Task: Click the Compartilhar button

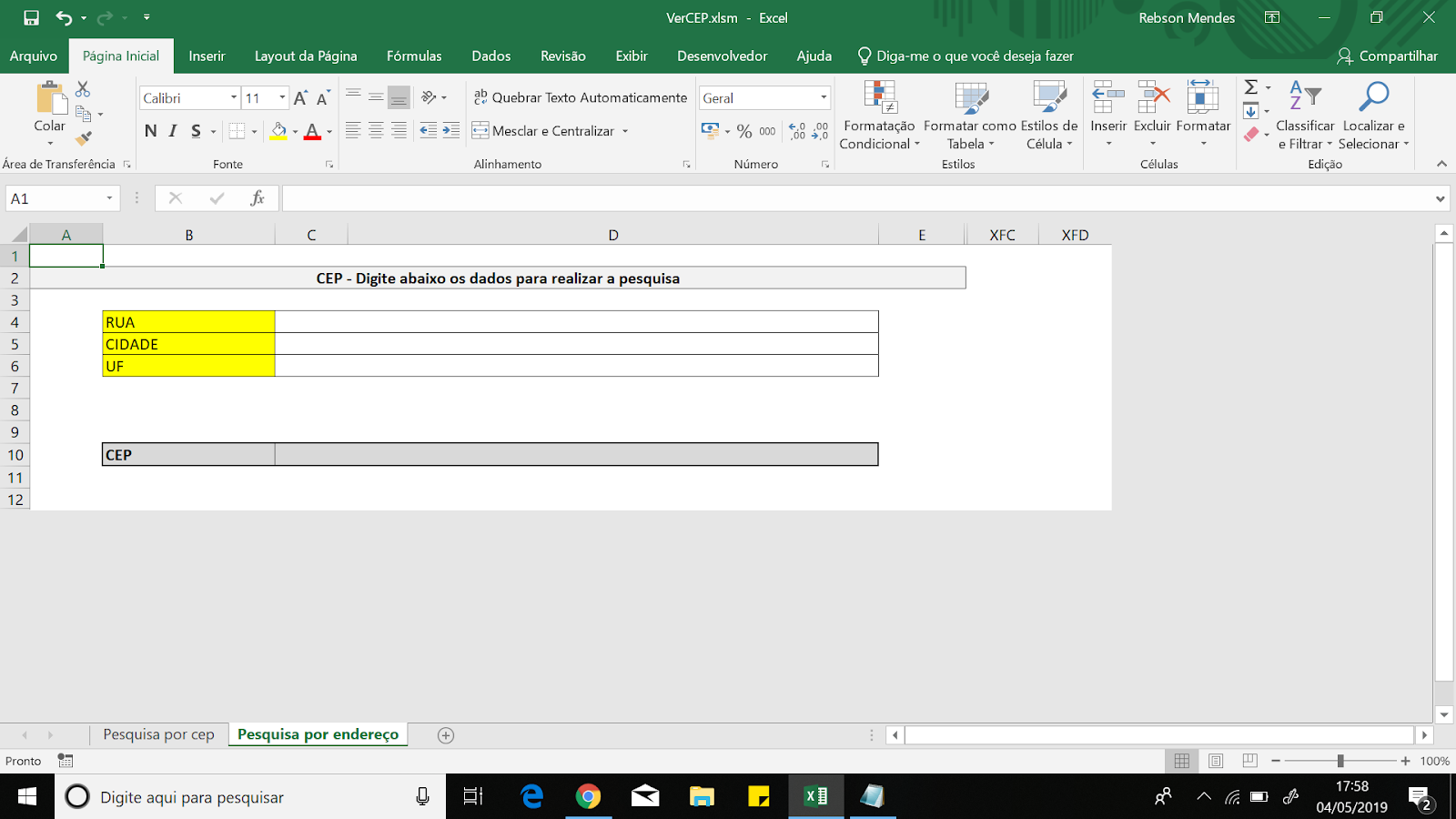Action: tap(1387, 56)
